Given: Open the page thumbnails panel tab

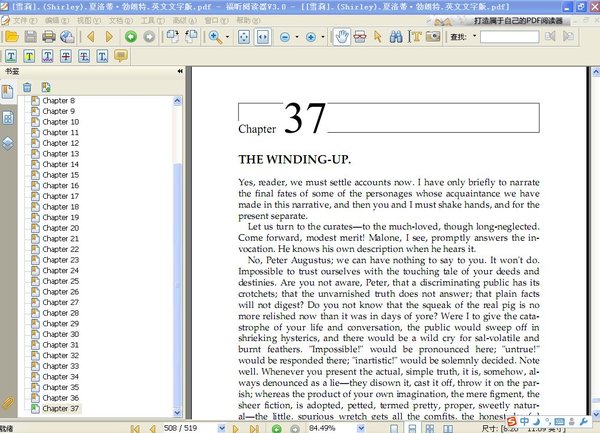Looking at the screenshot, I should (x=8, y=118).
